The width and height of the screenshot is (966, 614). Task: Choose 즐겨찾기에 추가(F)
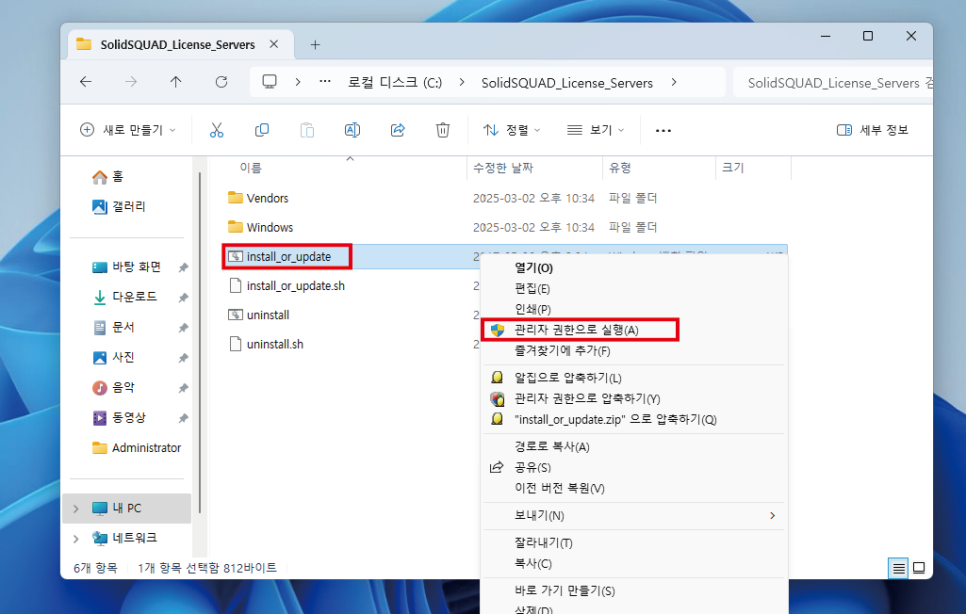point(633,351)
